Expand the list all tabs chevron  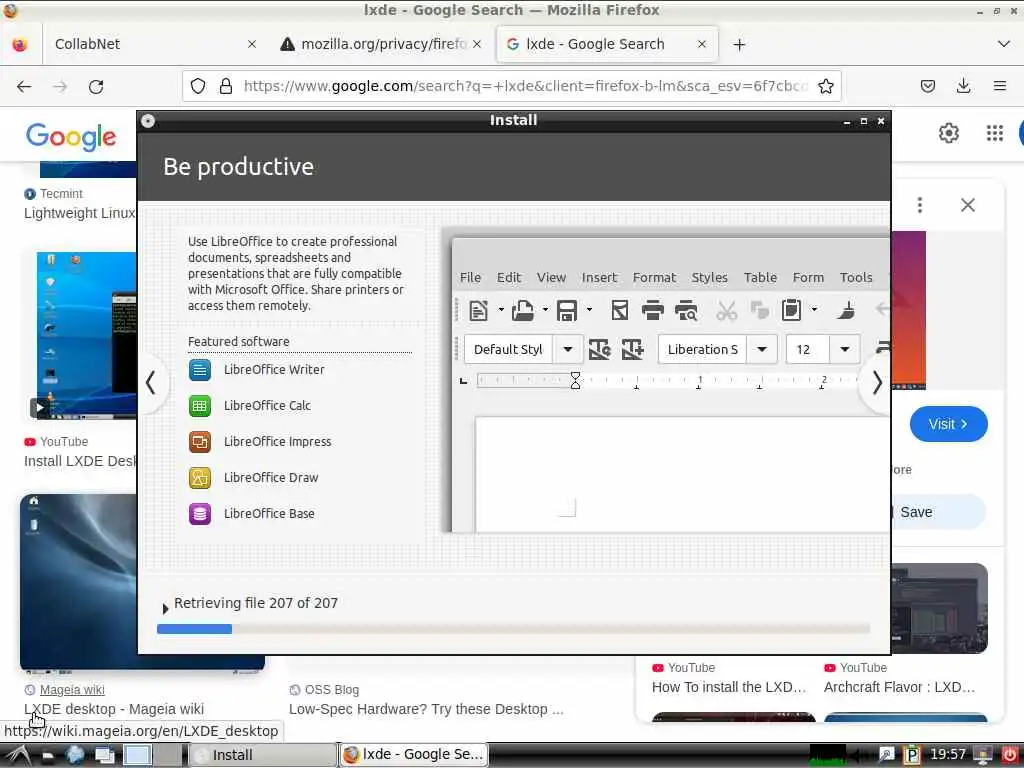[x=1004, y=44]
